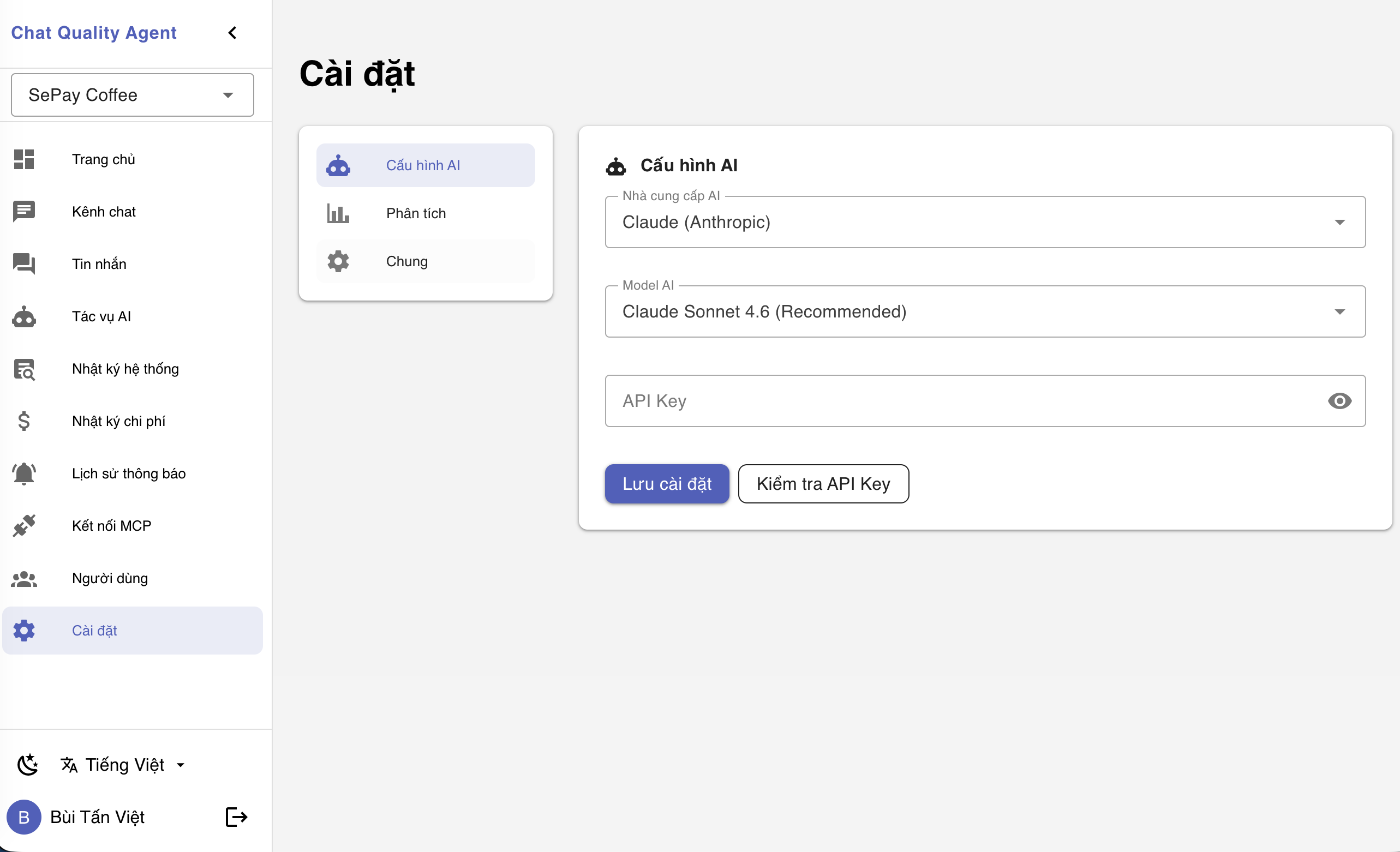The image size is (1400, 852).
Task: Click the Lưu cài đặt button
Action: pyautogui.click(x=667, y=484)
